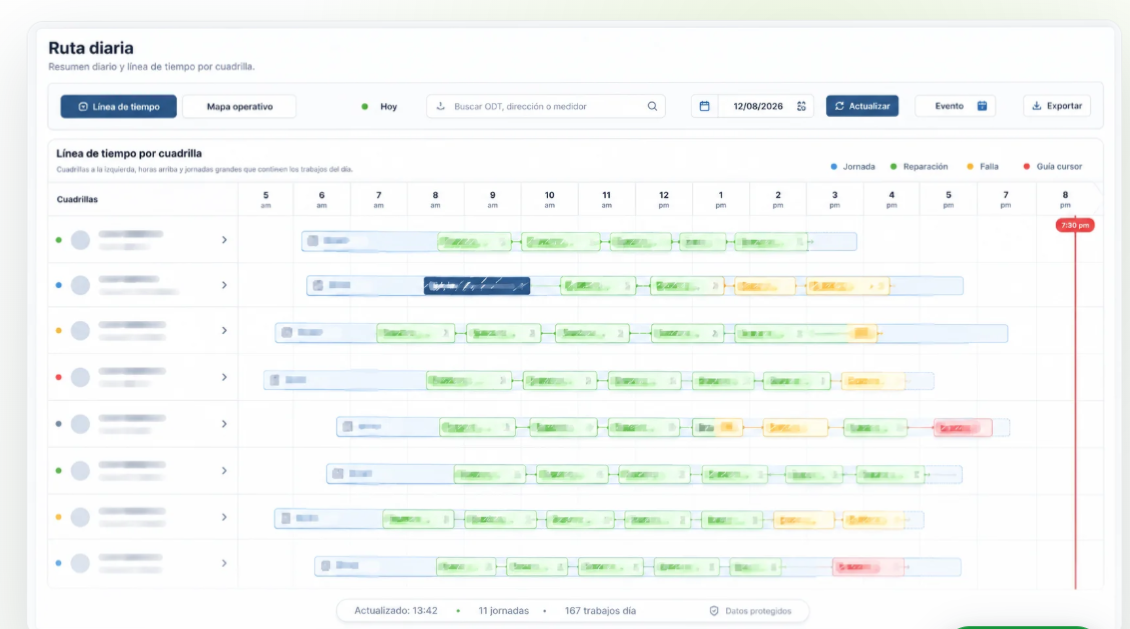Viewport: 1130px width, 629px height.
Task: Click the calendar icon beside date 12/08/2026
Action: pyautogui.click(x=704, y=107)
